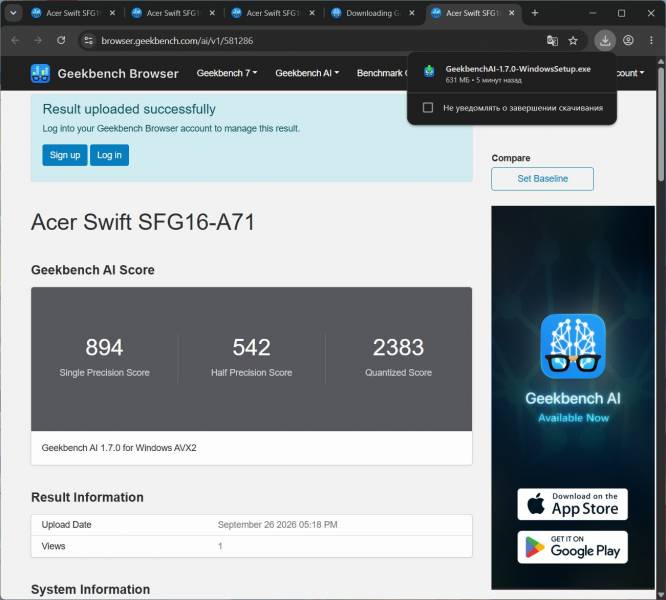Close the active Acer Swift tab
This screenshot has width=666, height=600.
511,13
